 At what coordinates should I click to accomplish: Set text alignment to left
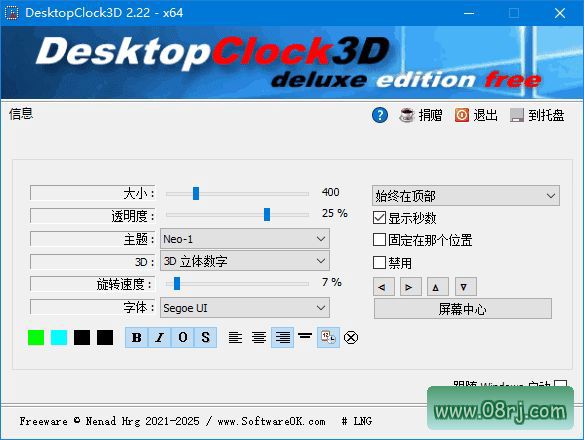[235, 338]
